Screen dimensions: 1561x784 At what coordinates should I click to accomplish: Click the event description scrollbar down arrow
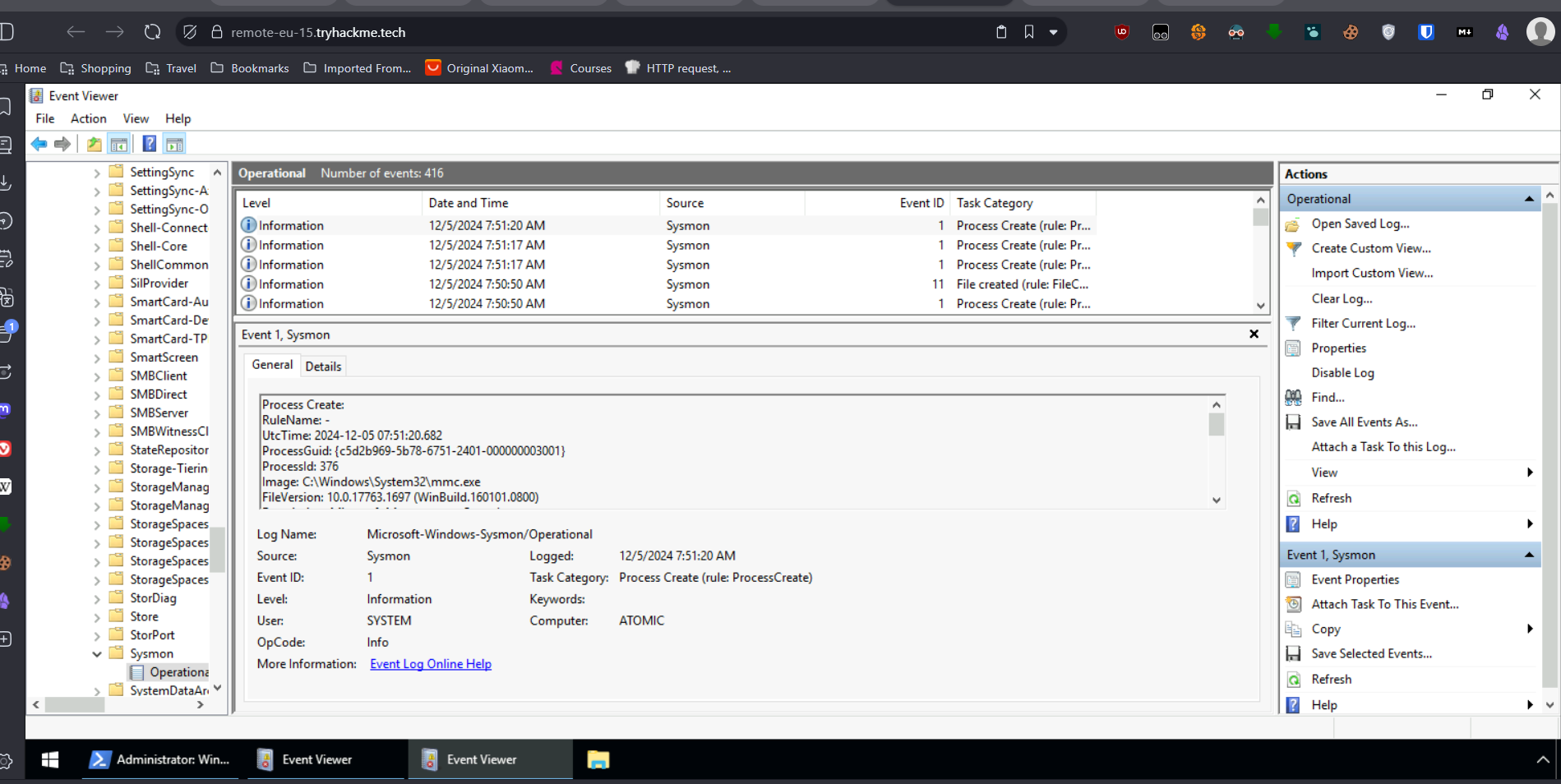(x=1217, y=500)
